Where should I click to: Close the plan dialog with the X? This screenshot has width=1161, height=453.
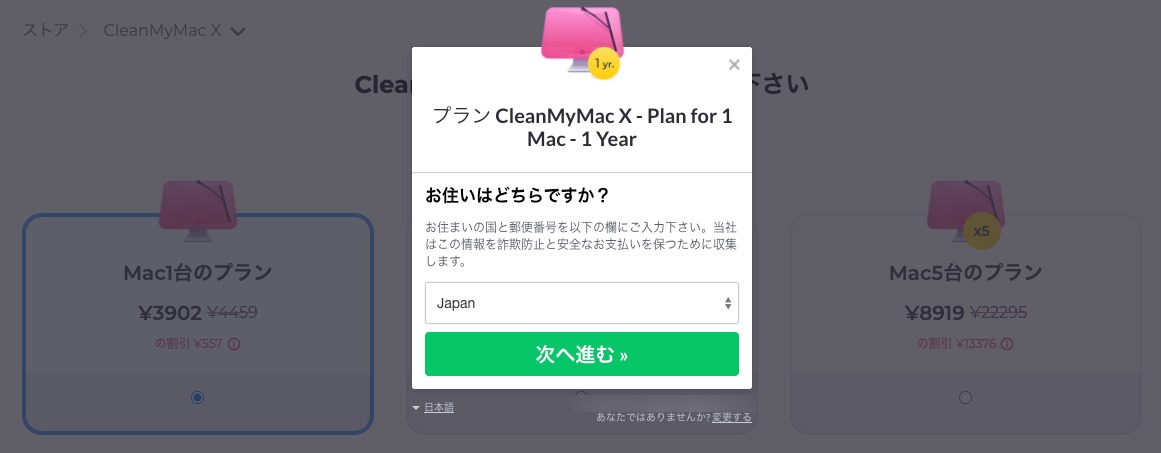tap(734, 65)
